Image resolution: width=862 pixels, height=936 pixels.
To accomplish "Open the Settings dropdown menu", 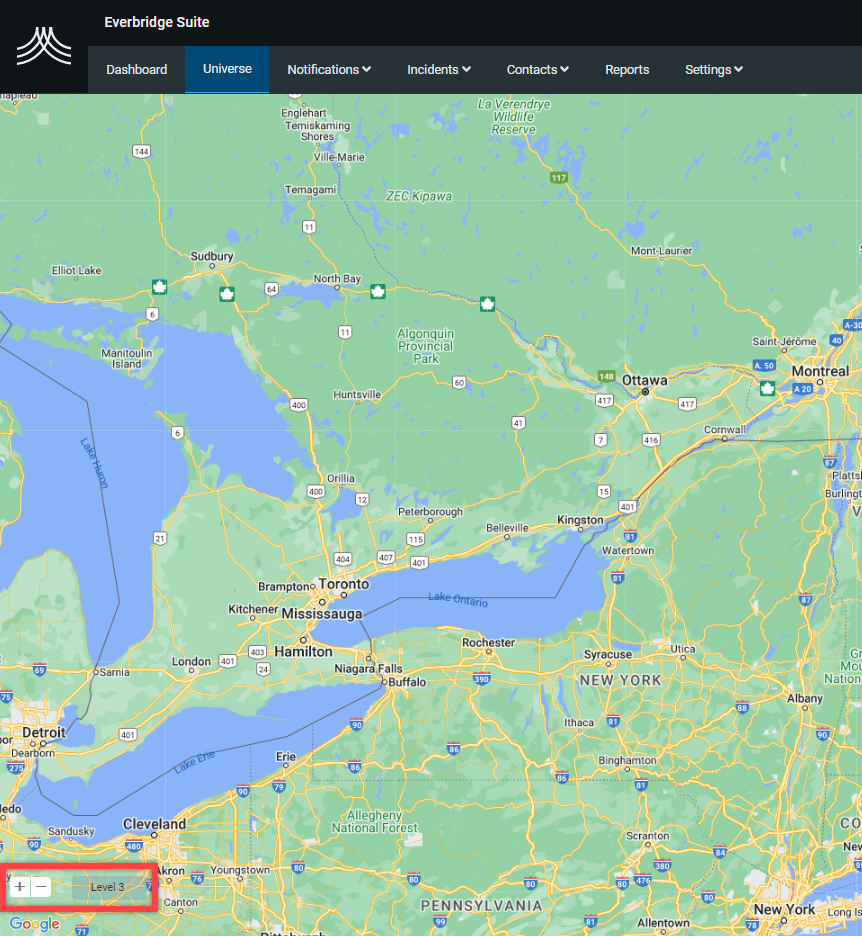I will coord(714,70).
